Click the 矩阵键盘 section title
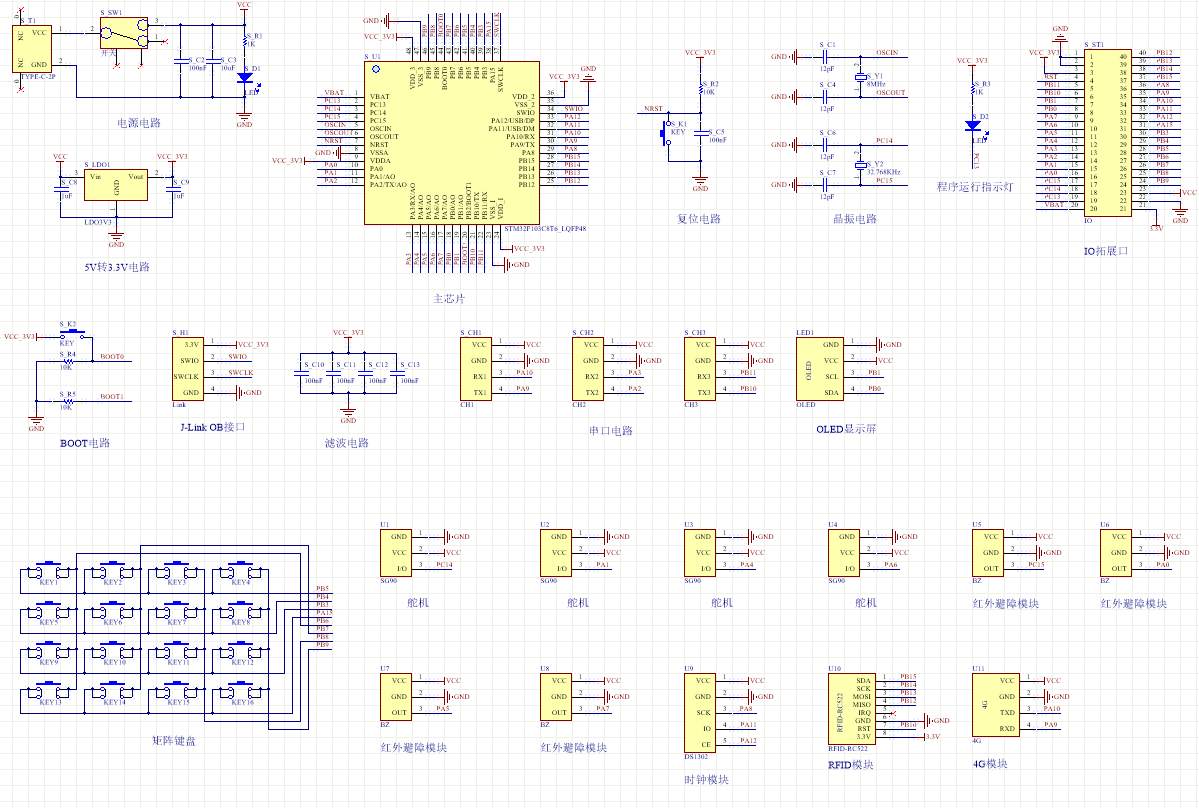 174,741
